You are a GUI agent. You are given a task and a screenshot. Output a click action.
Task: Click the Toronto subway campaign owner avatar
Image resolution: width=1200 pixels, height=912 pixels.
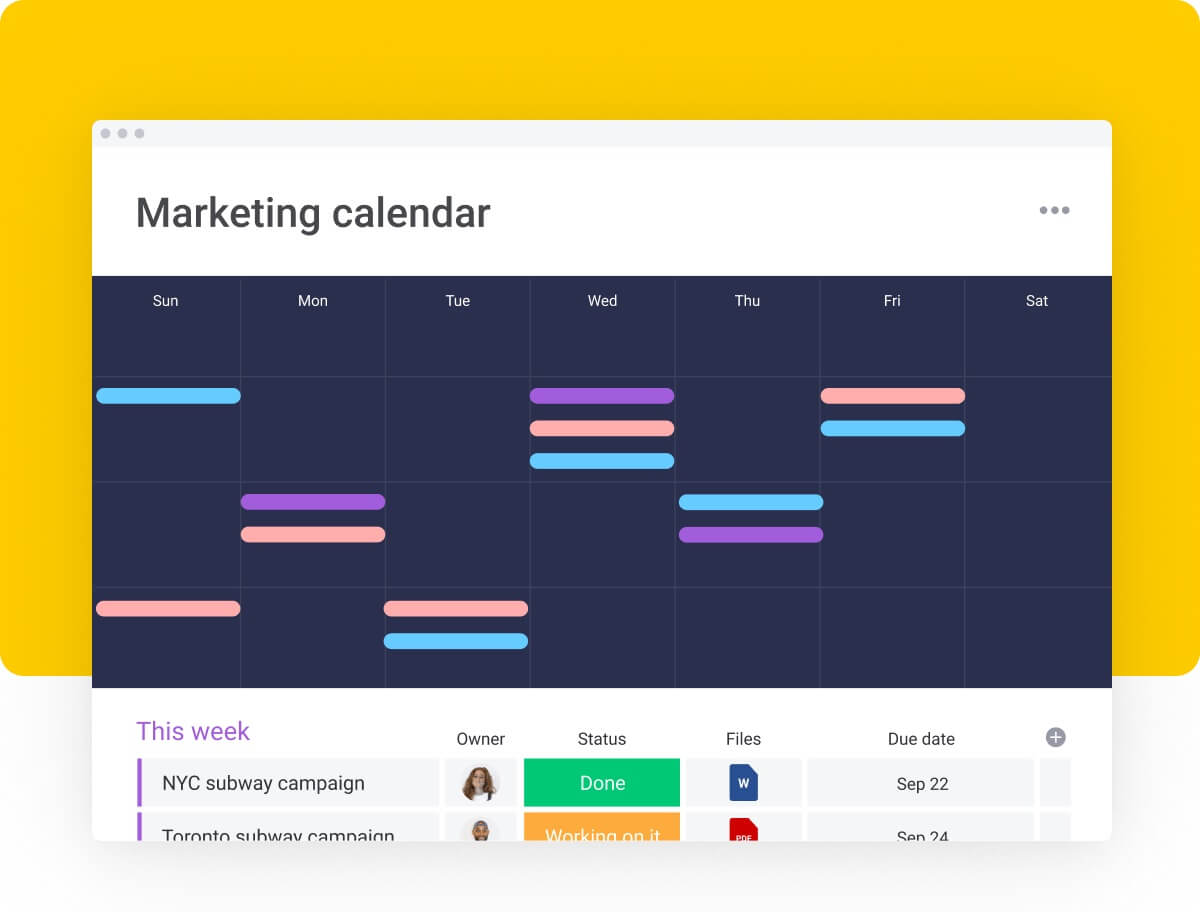point(481,832)
